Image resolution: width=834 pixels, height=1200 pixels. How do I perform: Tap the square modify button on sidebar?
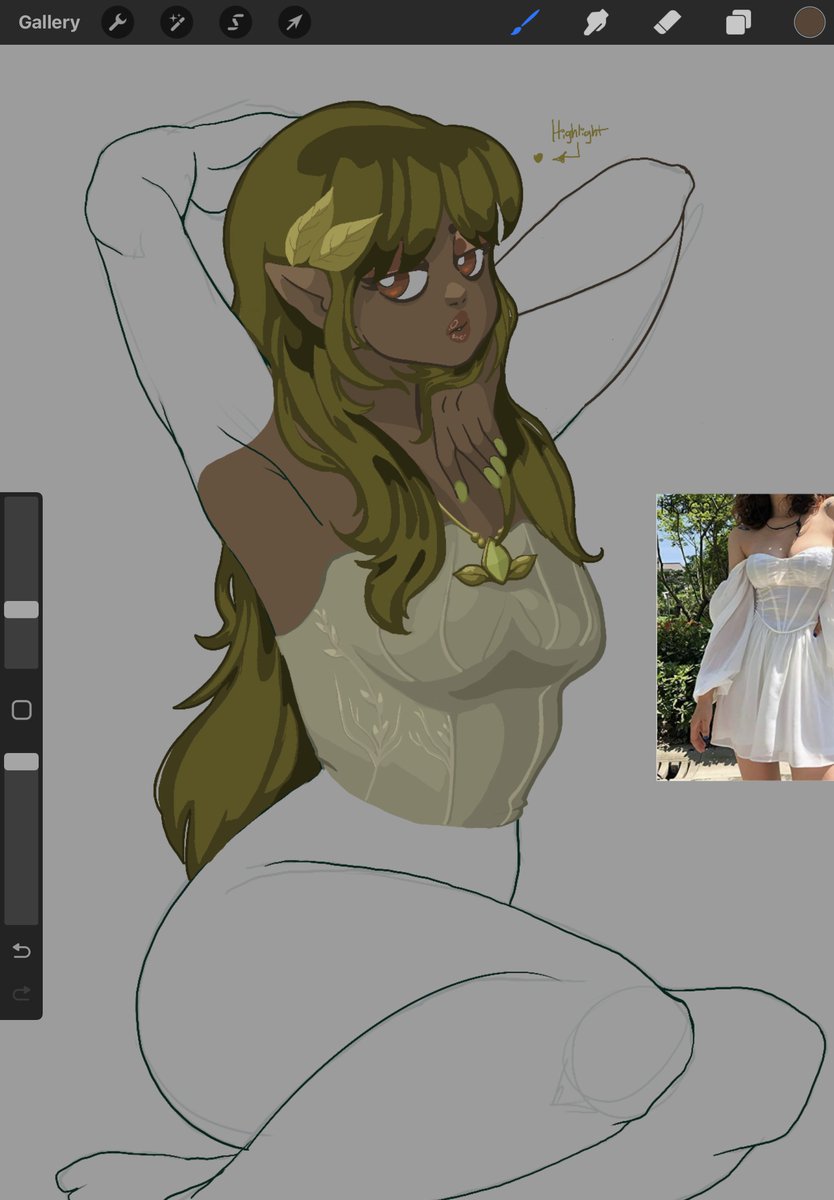(x=21, y=710)
